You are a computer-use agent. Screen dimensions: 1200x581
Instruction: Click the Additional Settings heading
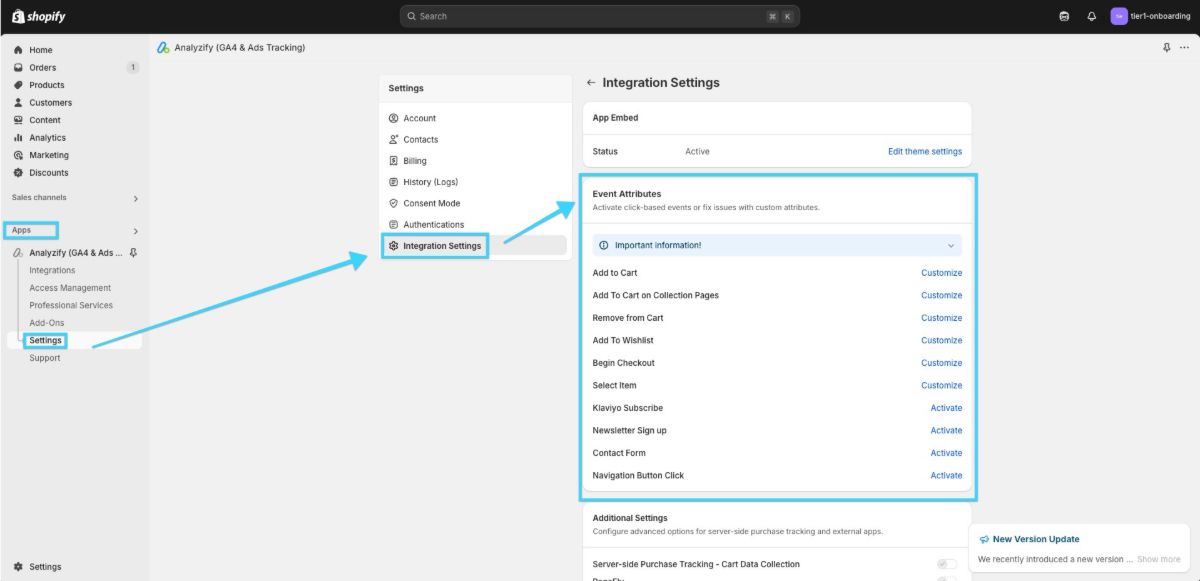point(630,518)
